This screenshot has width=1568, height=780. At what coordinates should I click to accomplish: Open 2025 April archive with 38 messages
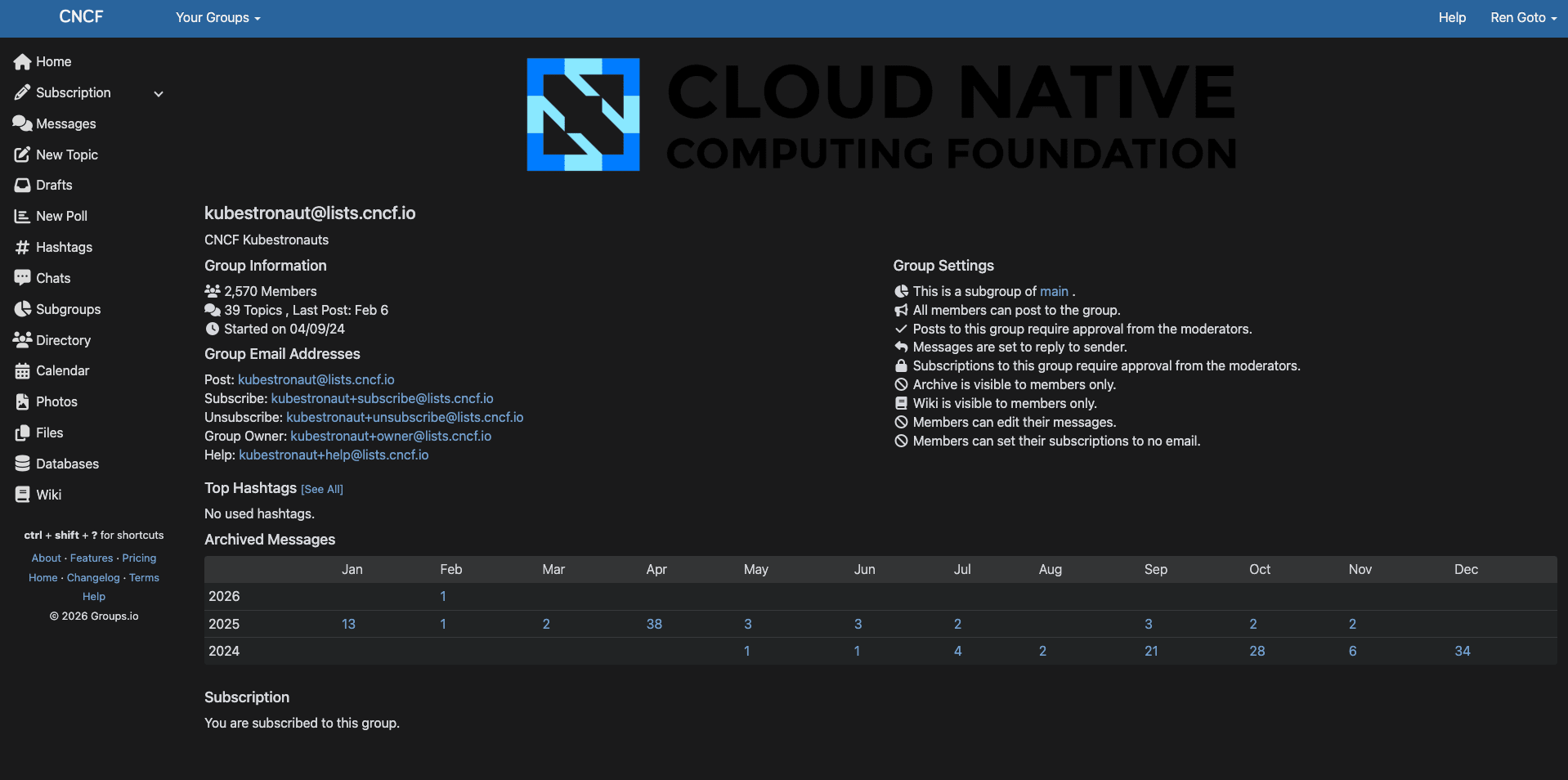[654, 624]
